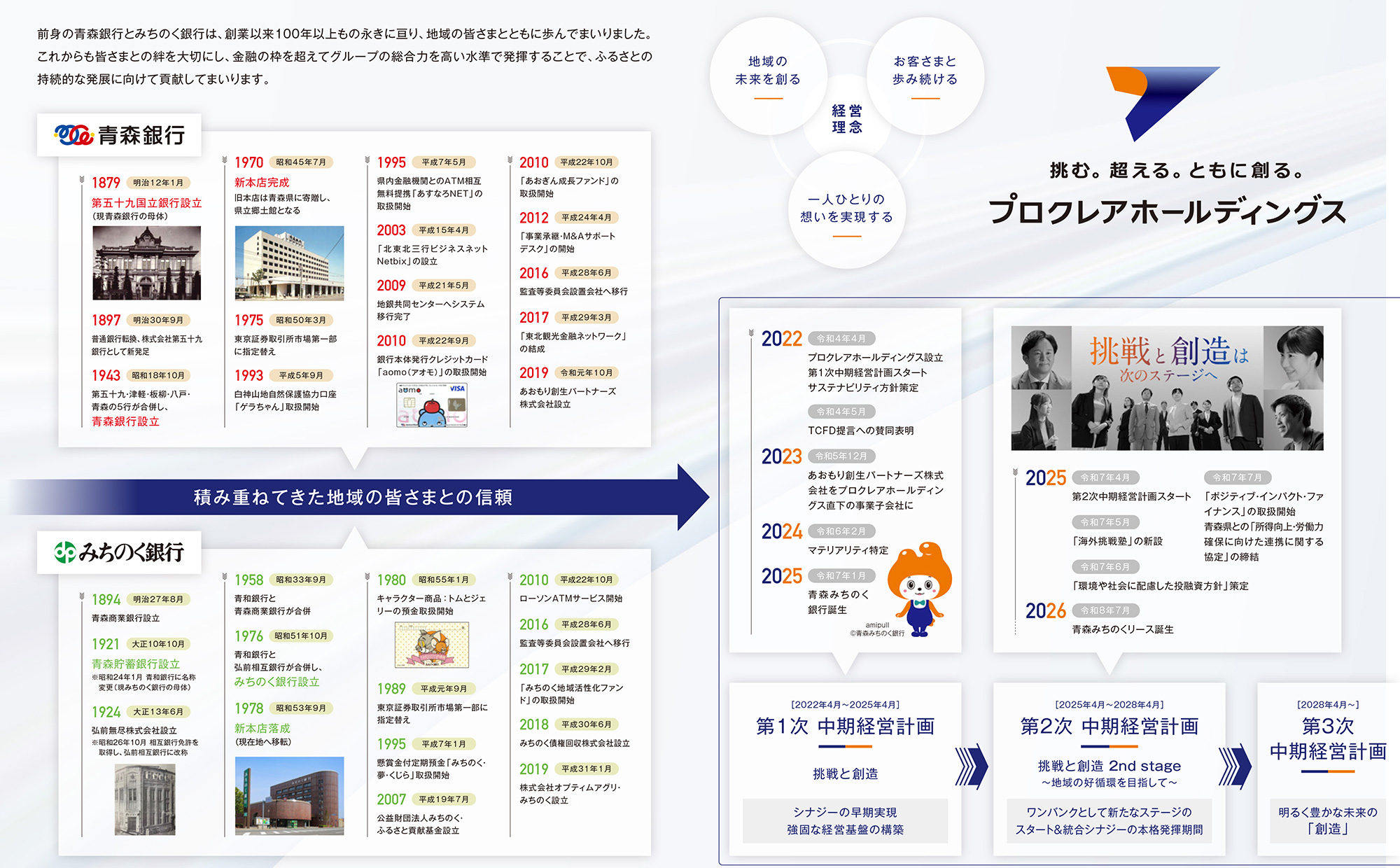
Task: Click the みちのく銀行 green logo mark
Action: click(x=65, y=552)
